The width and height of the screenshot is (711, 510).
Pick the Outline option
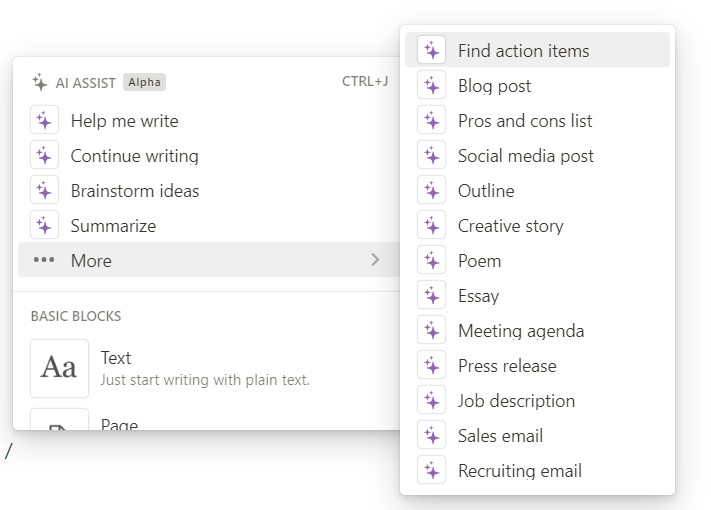(537, 190)
